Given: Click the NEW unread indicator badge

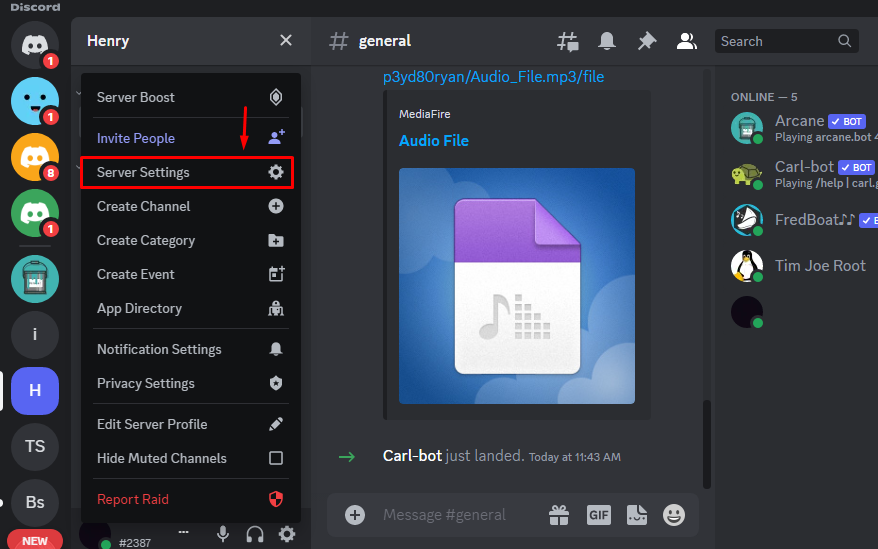Looking at the screenshot, I should click(x=35, y=541).
